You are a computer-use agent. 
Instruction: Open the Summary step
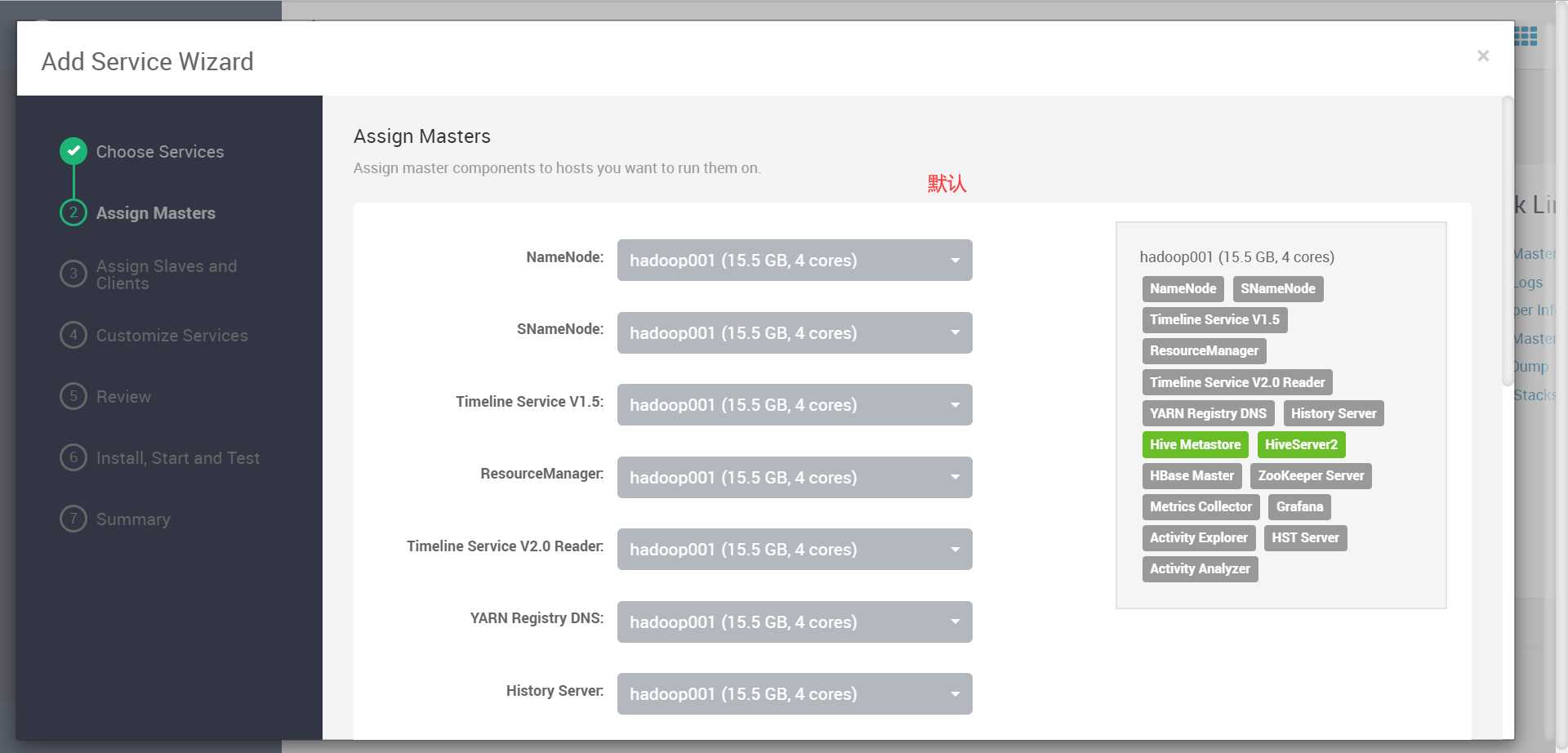click(x=133, y=519)
